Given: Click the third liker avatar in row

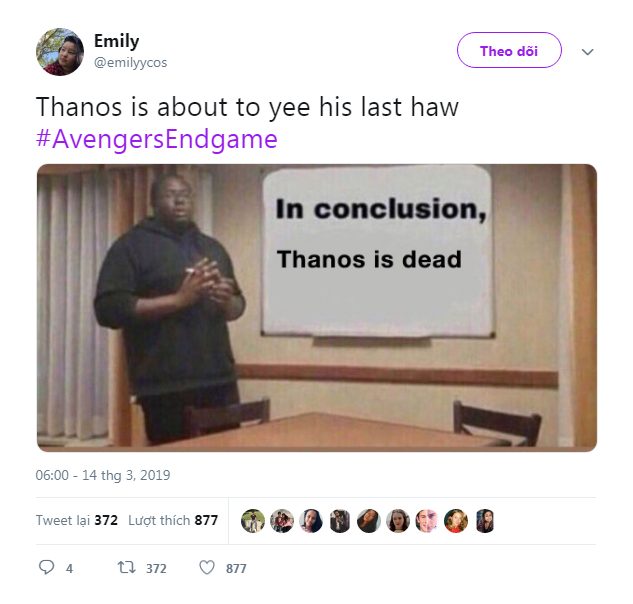Looking at the screenshot, I should pos(311,521).
